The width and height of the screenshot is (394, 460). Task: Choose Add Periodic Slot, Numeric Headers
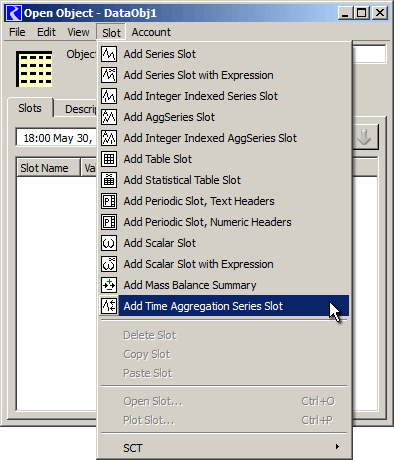click(x=224, y=222)
